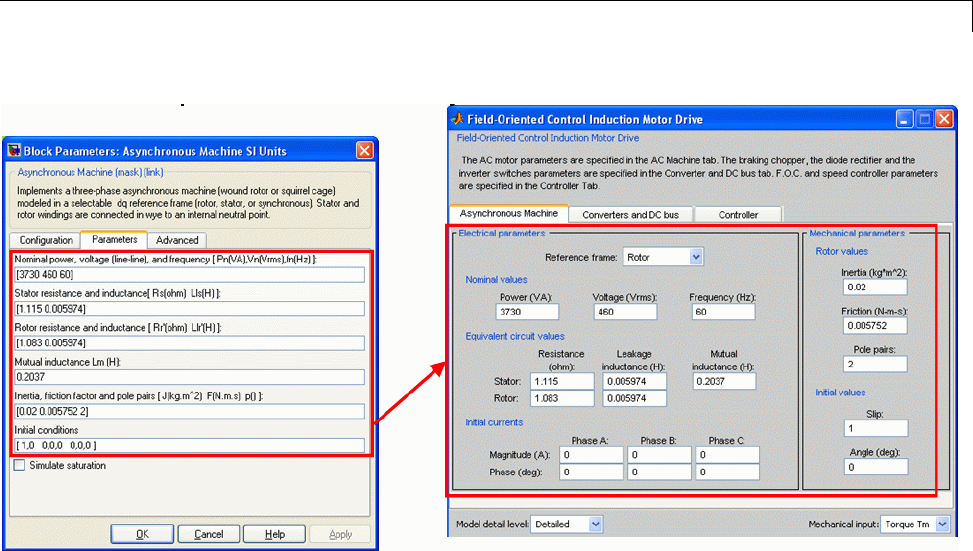Image resolution: width=973 pixels, height=551 pixels.
Task: Click the Asynchronous Machine (mask) (link) text
Action: pos(90,172)
